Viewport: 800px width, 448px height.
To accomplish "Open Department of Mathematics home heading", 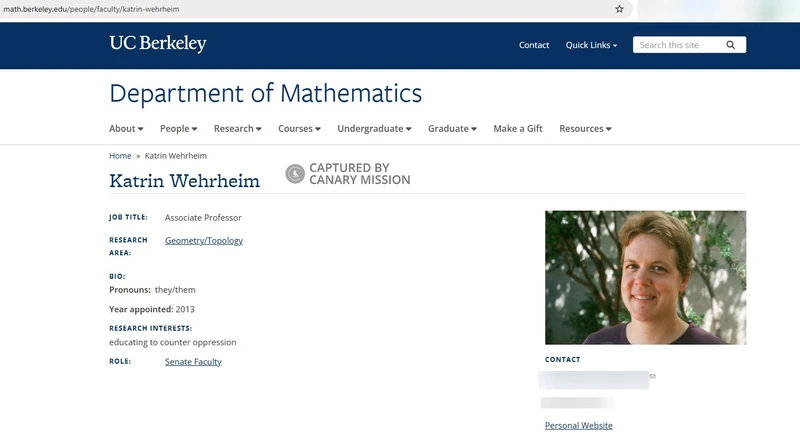I will click(265, 93).
